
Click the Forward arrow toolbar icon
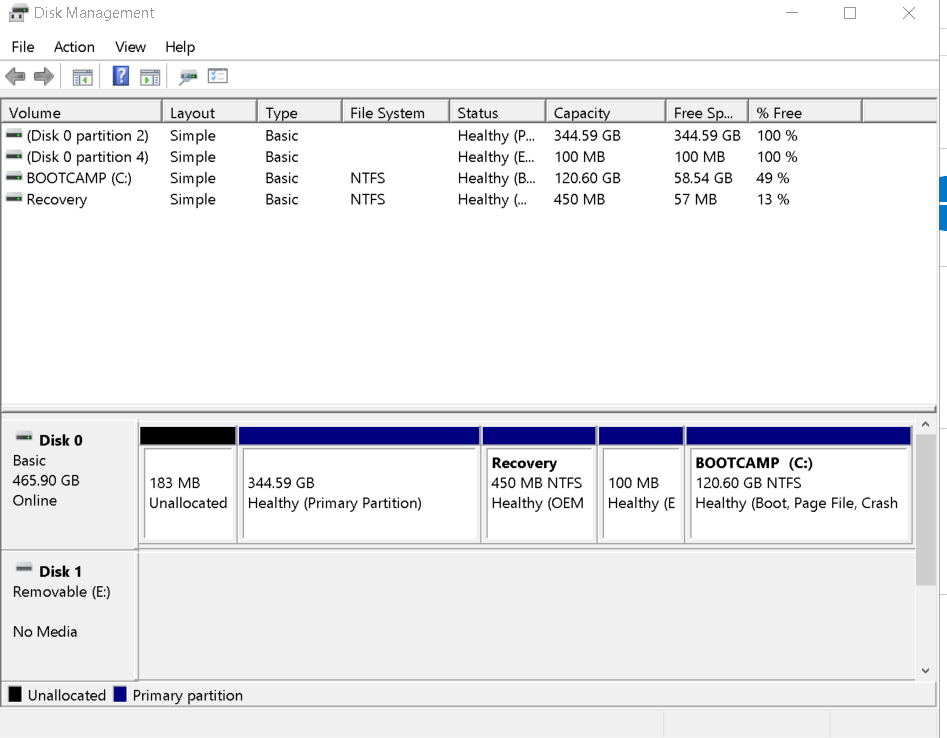coord(43,77)
